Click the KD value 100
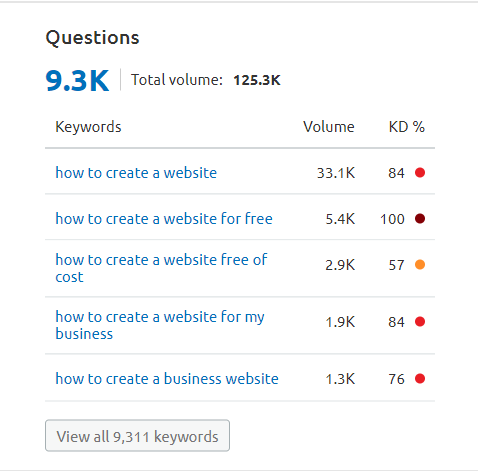The height and width of the screenshot is (471, 478). [392, 219]
